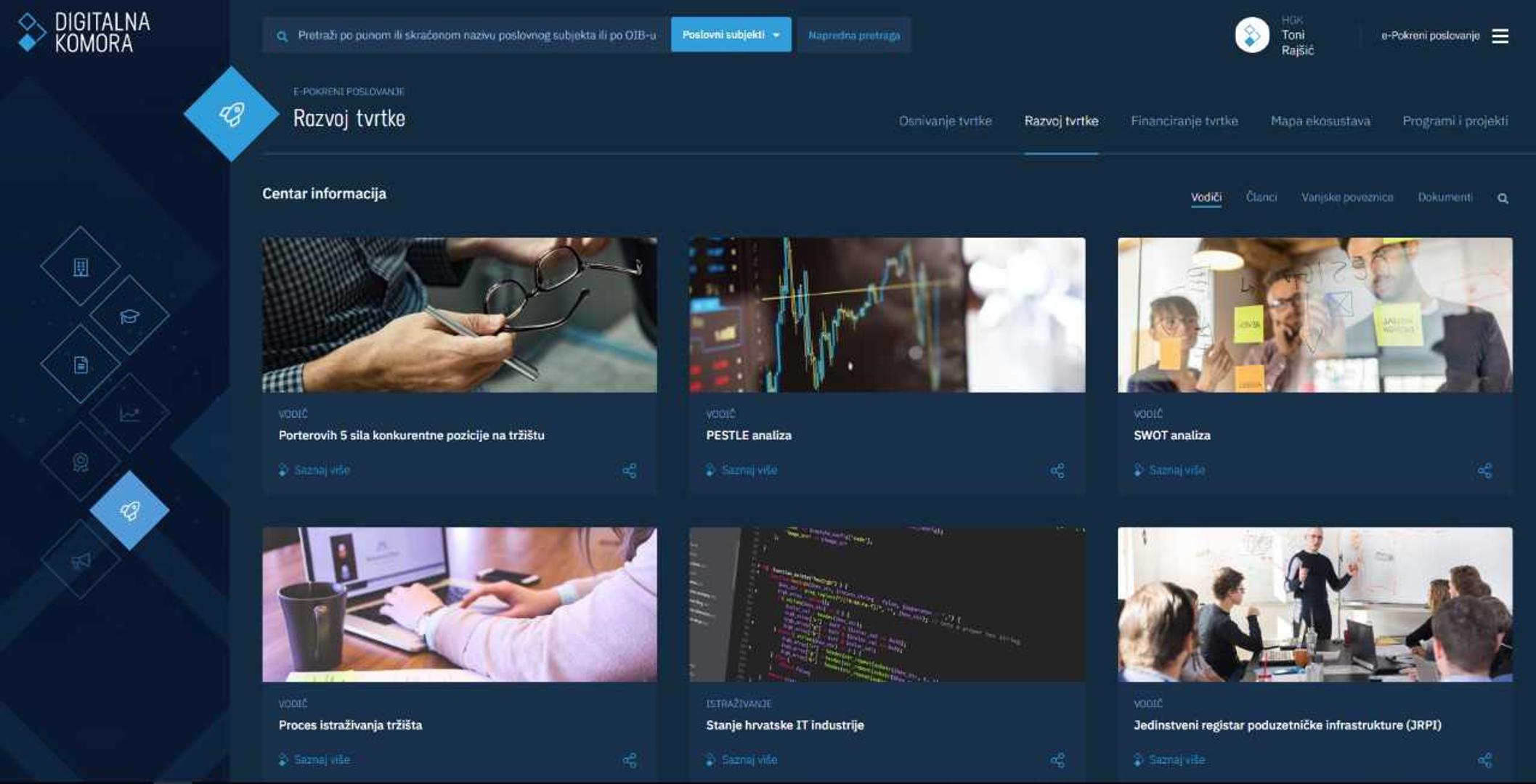Viewport: 1536px width, 784px height.
Task: Open the line chart sidebar icon
Action: tap(129, 414)
